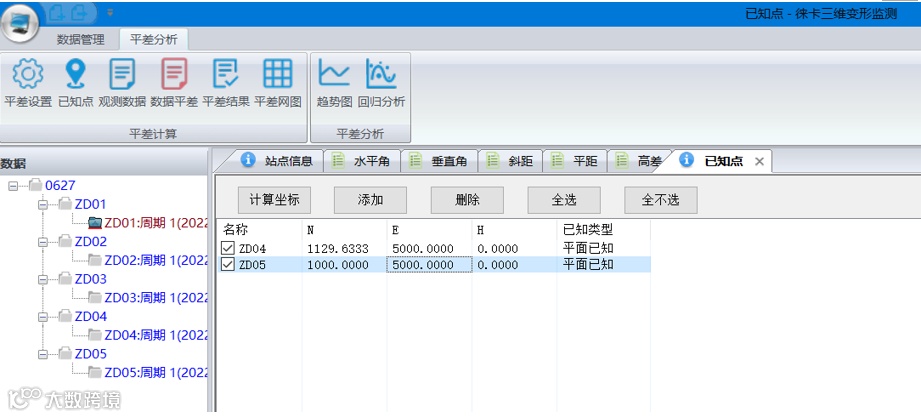Collapse ZD02 tree node
This screenshot has height=417, width=921.
click(42, 242)
